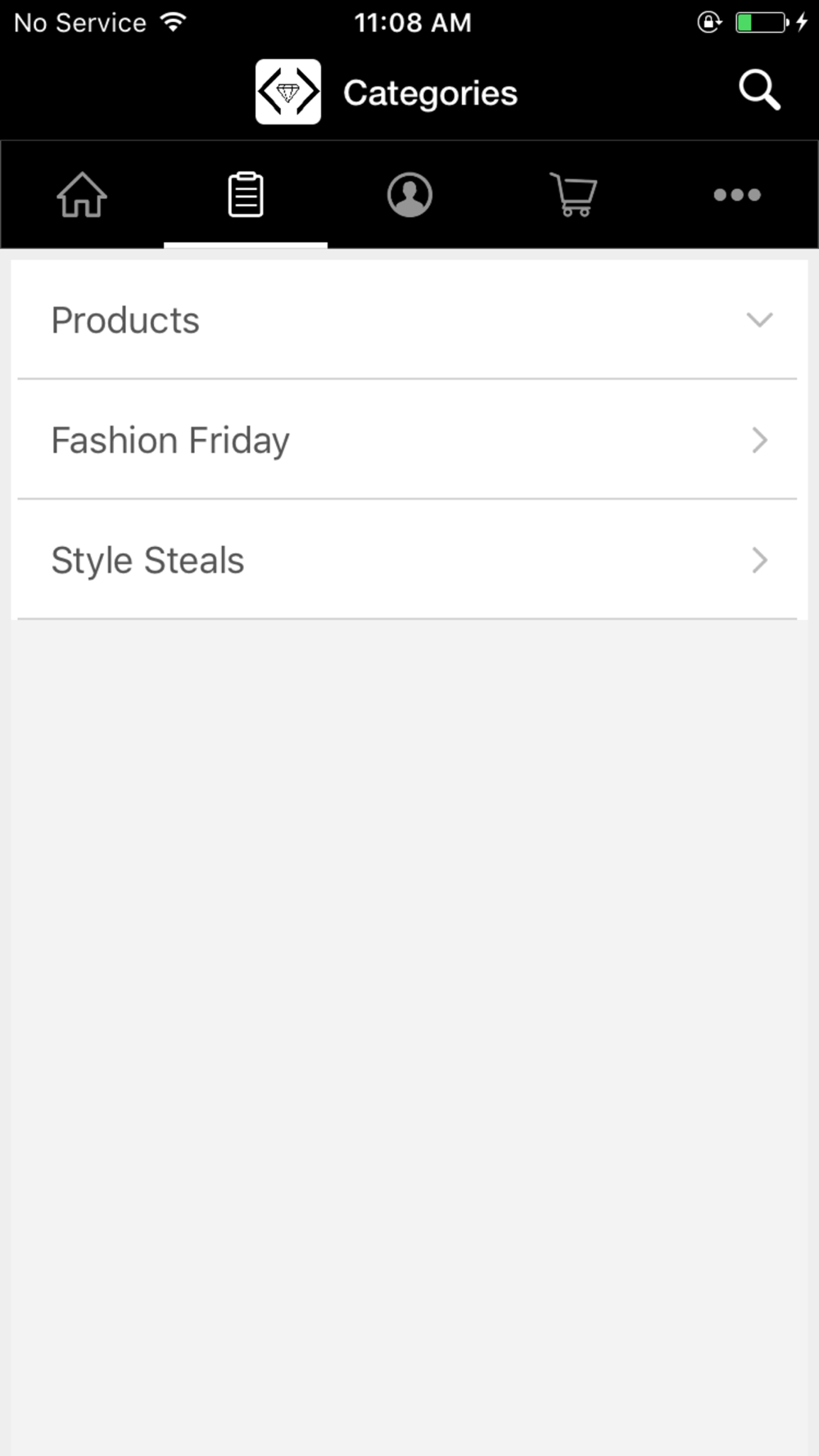Open the account profile tab icon
819x1456 pixels.
click(409, 195)
